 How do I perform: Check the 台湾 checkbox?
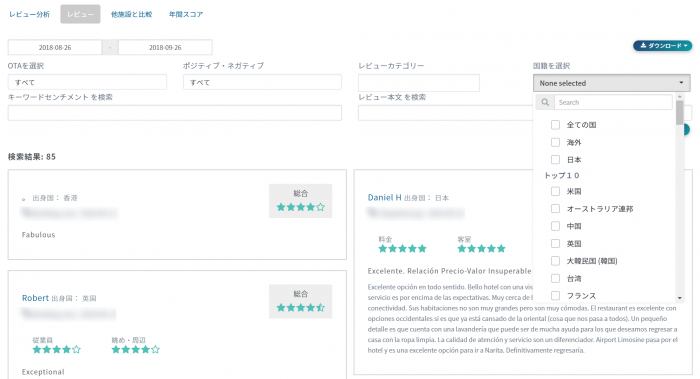pos(555,278)
